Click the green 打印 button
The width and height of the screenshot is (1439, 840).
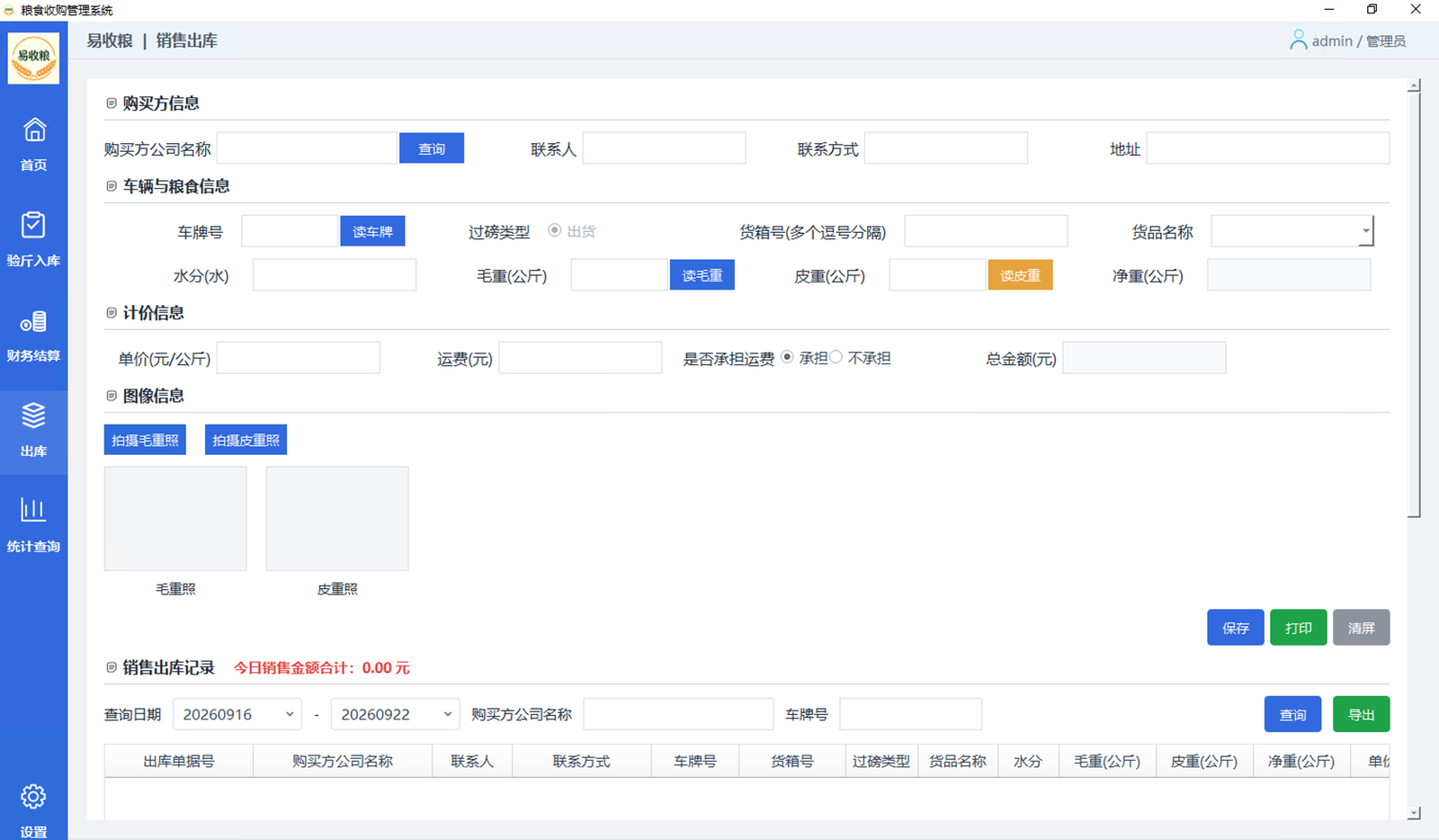1299,628
